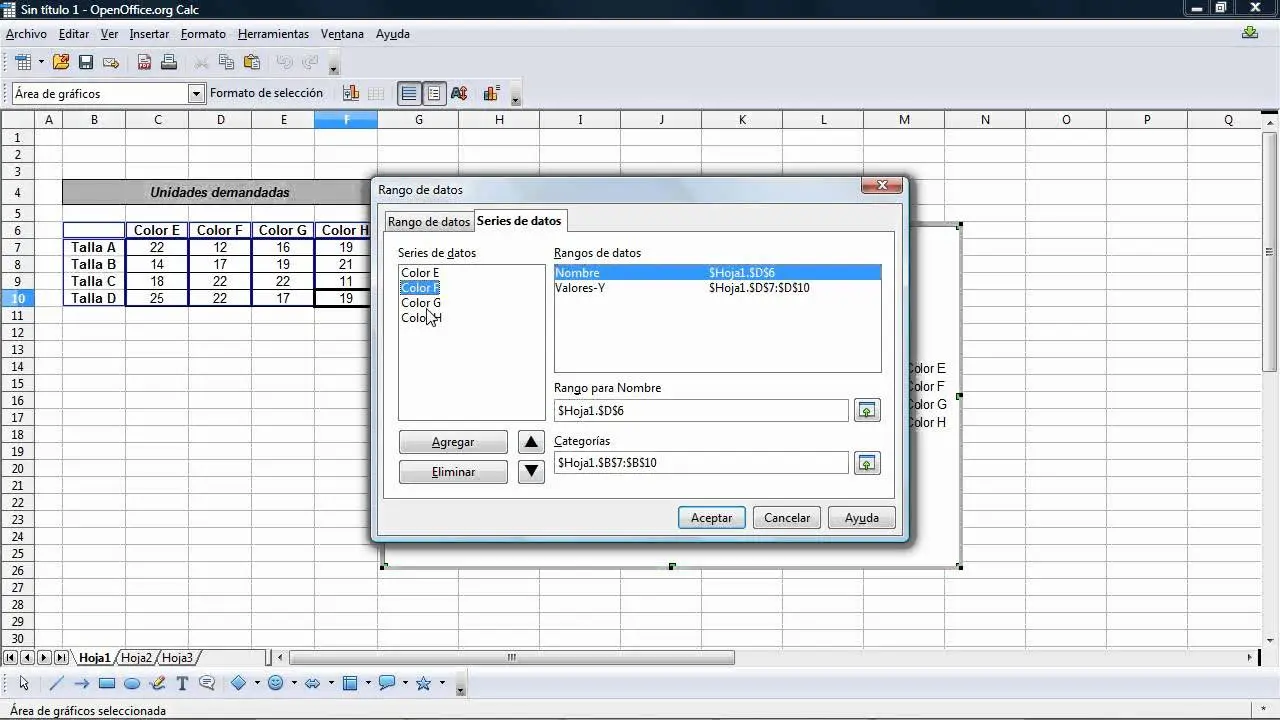Select the Line drawing tool

click(56, 684)
